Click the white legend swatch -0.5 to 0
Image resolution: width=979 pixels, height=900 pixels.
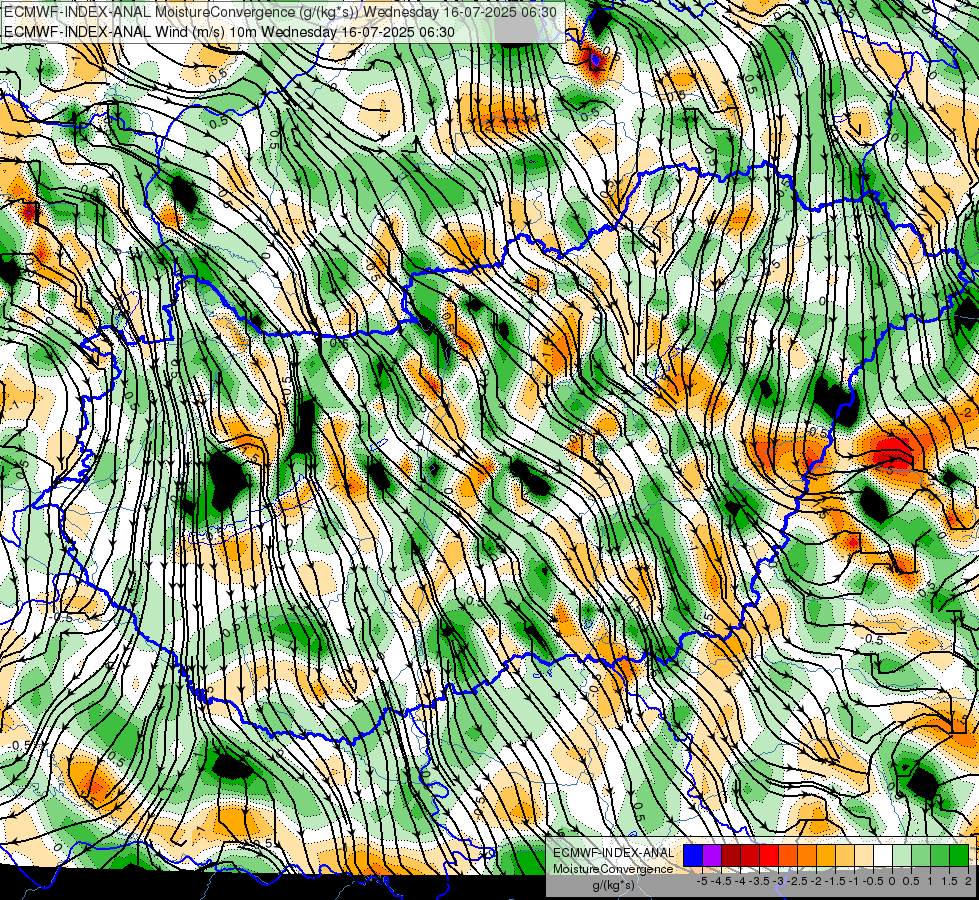[883, 855]
